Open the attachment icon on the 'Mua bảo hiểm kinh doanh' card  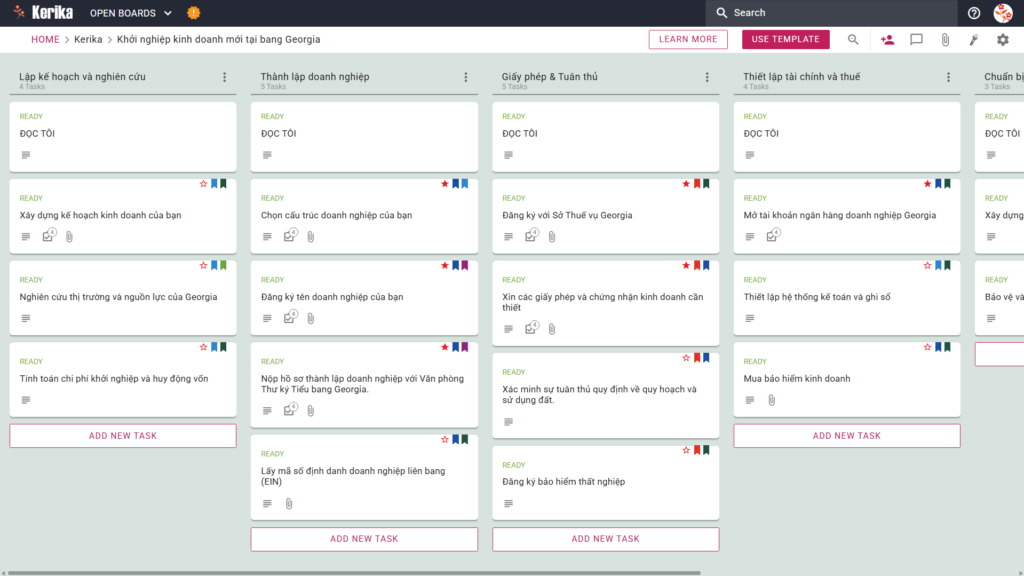[x=771, y=400]
